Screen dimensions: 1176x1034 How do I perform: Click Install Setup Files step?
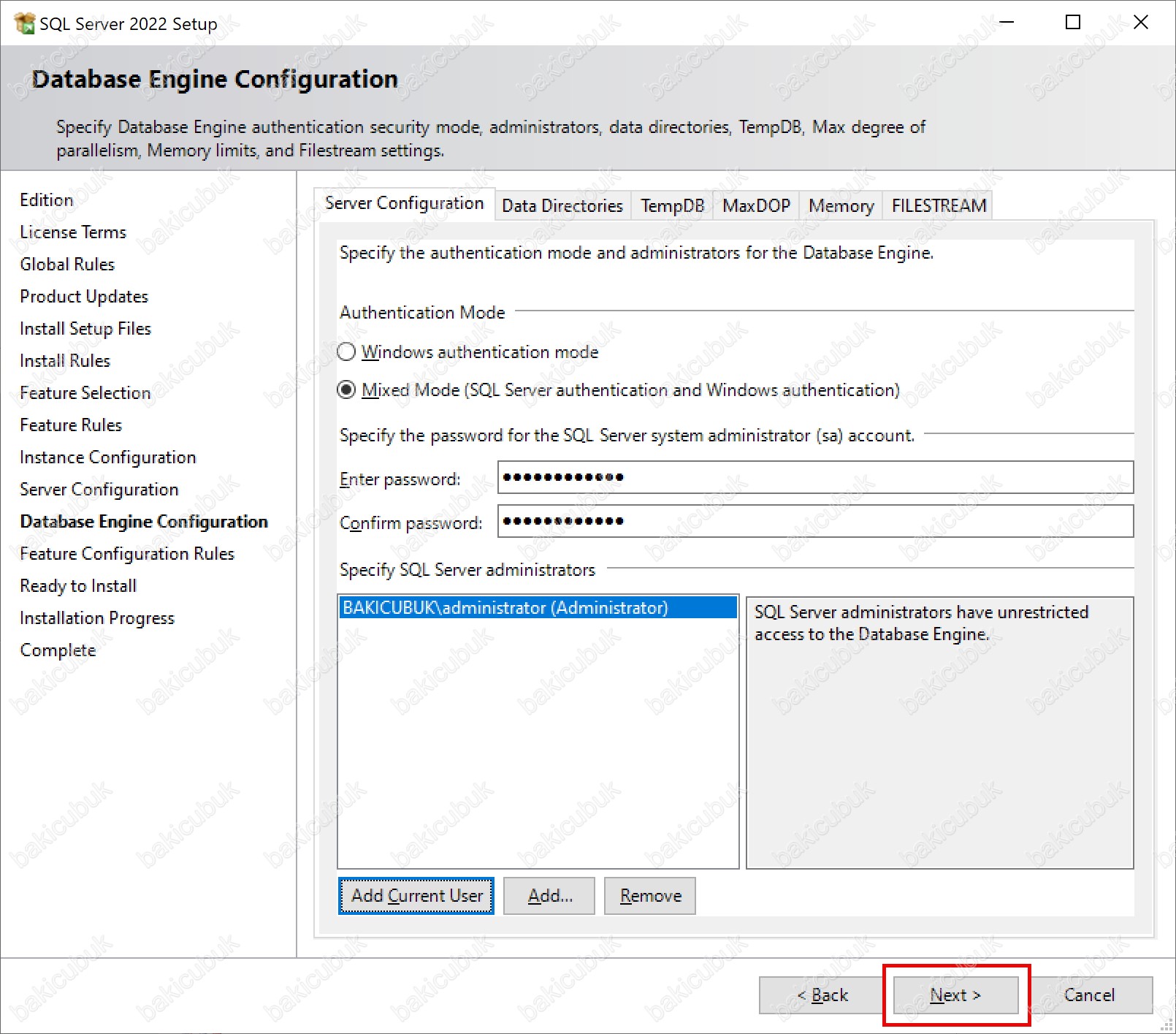(x=85, y=329)
